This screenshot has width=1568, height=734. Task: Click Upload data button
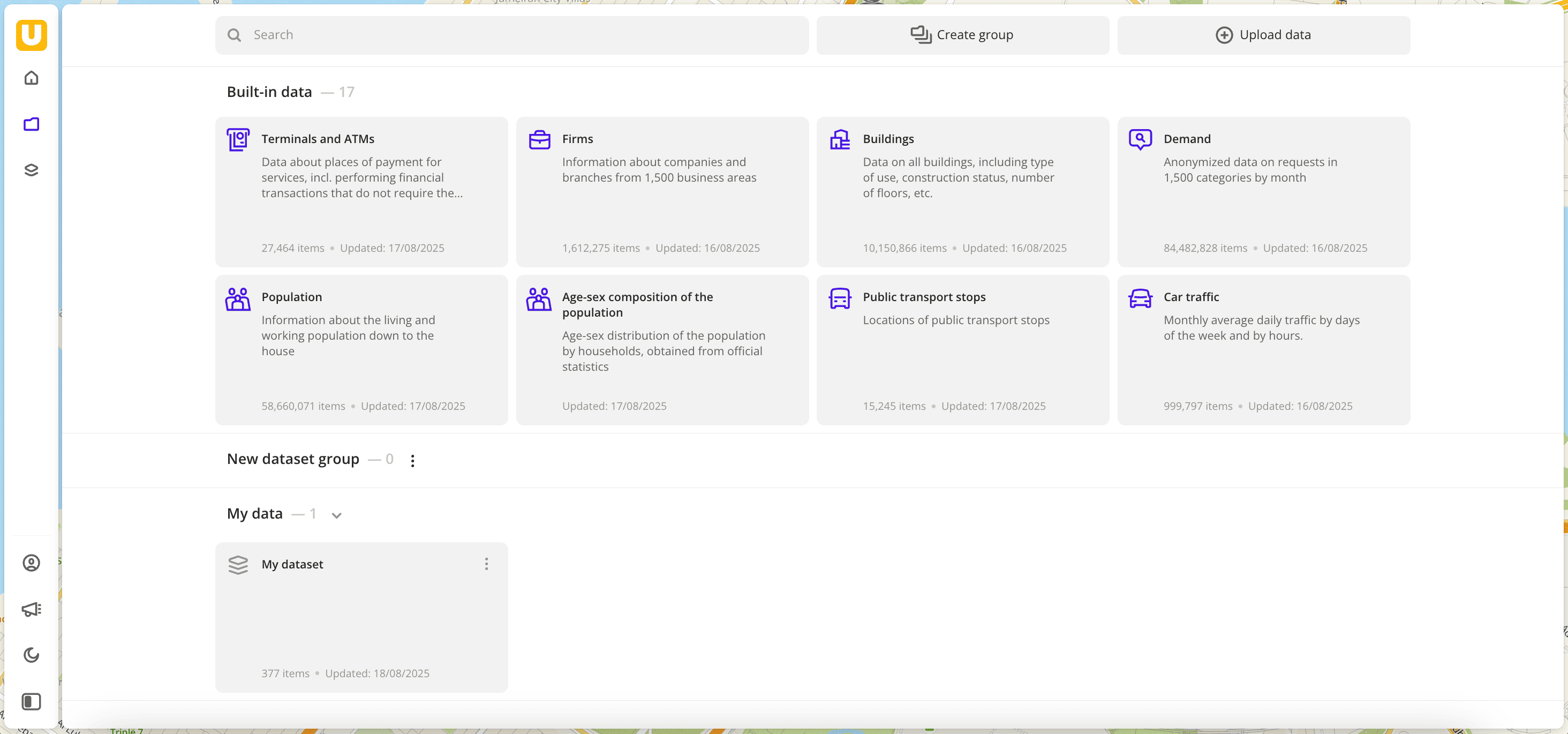tap(1263, 35)
